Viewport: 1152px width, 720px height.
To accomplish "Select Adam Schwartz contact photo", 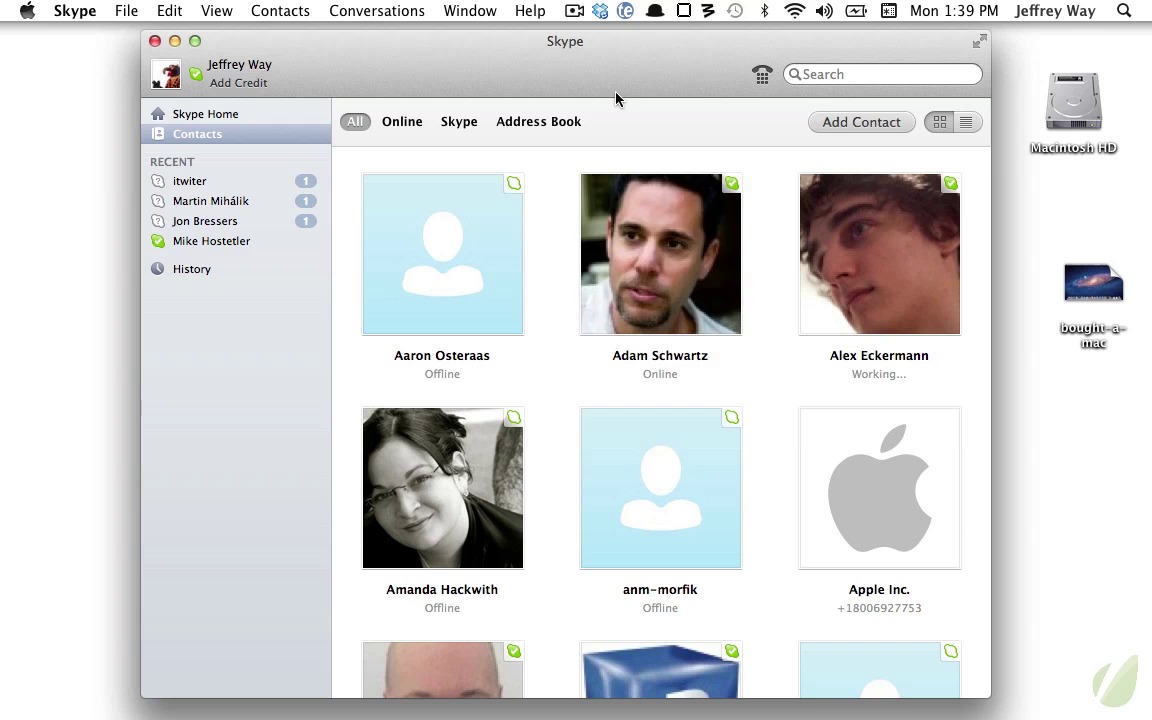I will click(660, 254).
